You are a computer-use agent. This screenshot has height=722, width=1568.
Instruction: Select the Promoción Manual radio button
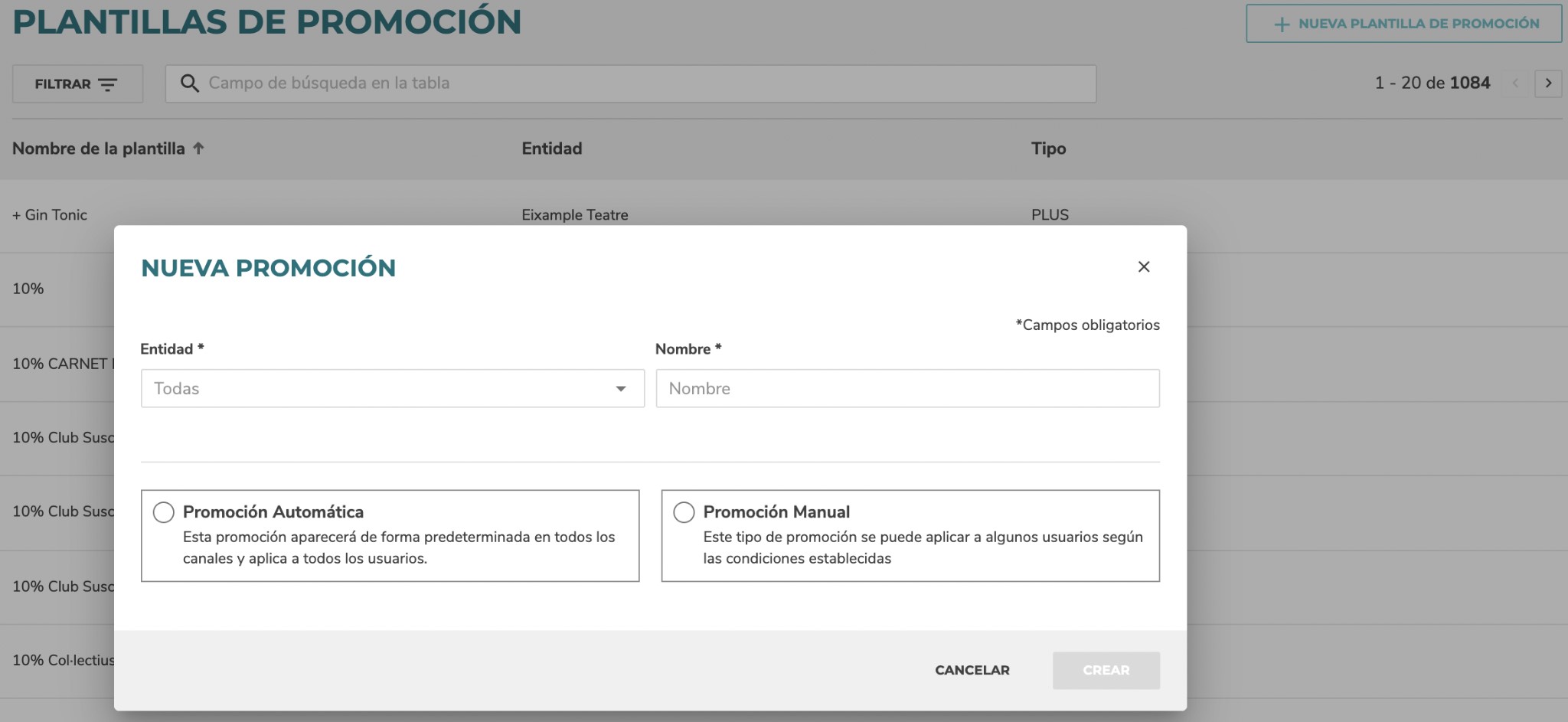point(683,512)
